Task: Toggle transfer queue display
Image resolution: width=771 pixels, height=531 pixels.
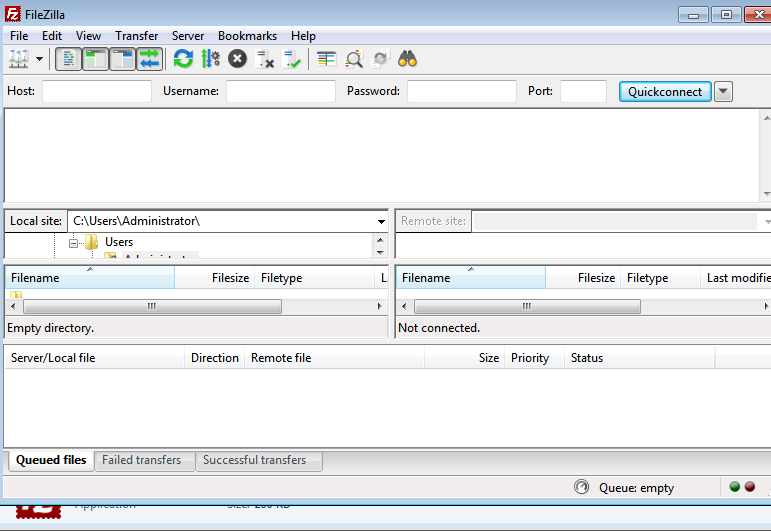Action: 149,59
